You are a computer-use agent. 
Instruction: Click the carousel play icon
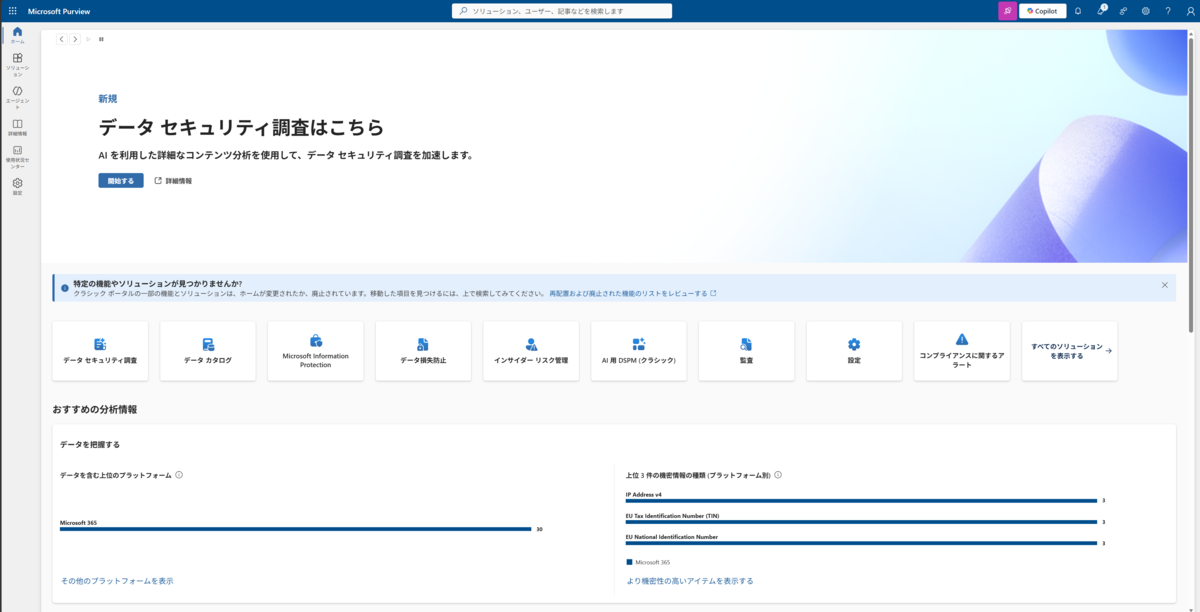tap(88, 39)
